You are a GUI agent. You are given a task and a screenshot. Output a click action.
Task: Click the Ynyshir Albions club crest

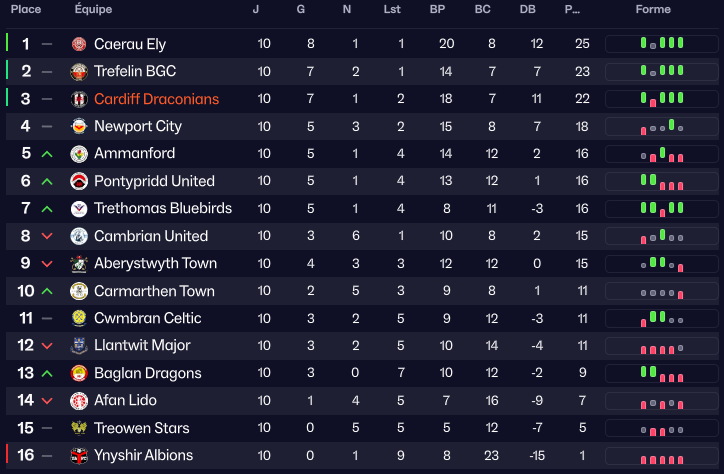(x=79, y=456)
